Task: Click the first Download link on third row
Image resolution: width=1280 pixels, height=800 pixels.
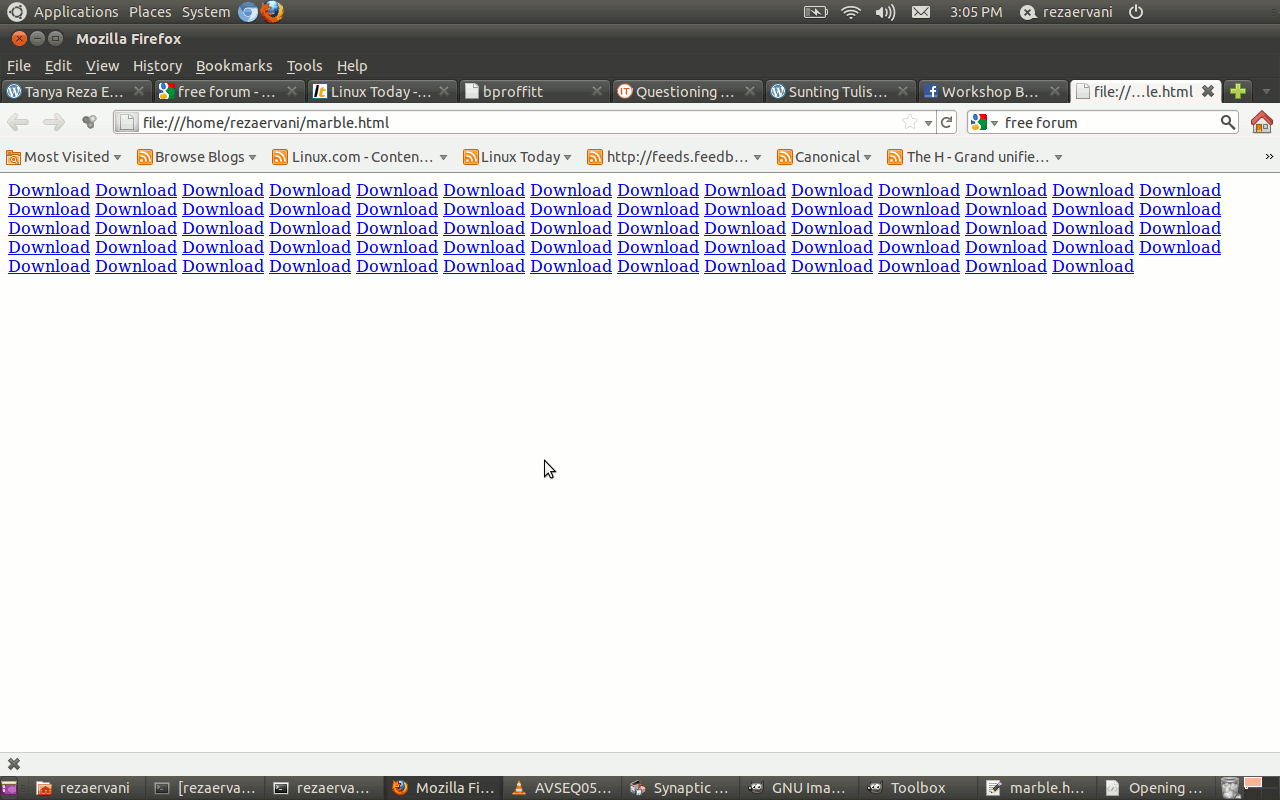Action: 49,228
